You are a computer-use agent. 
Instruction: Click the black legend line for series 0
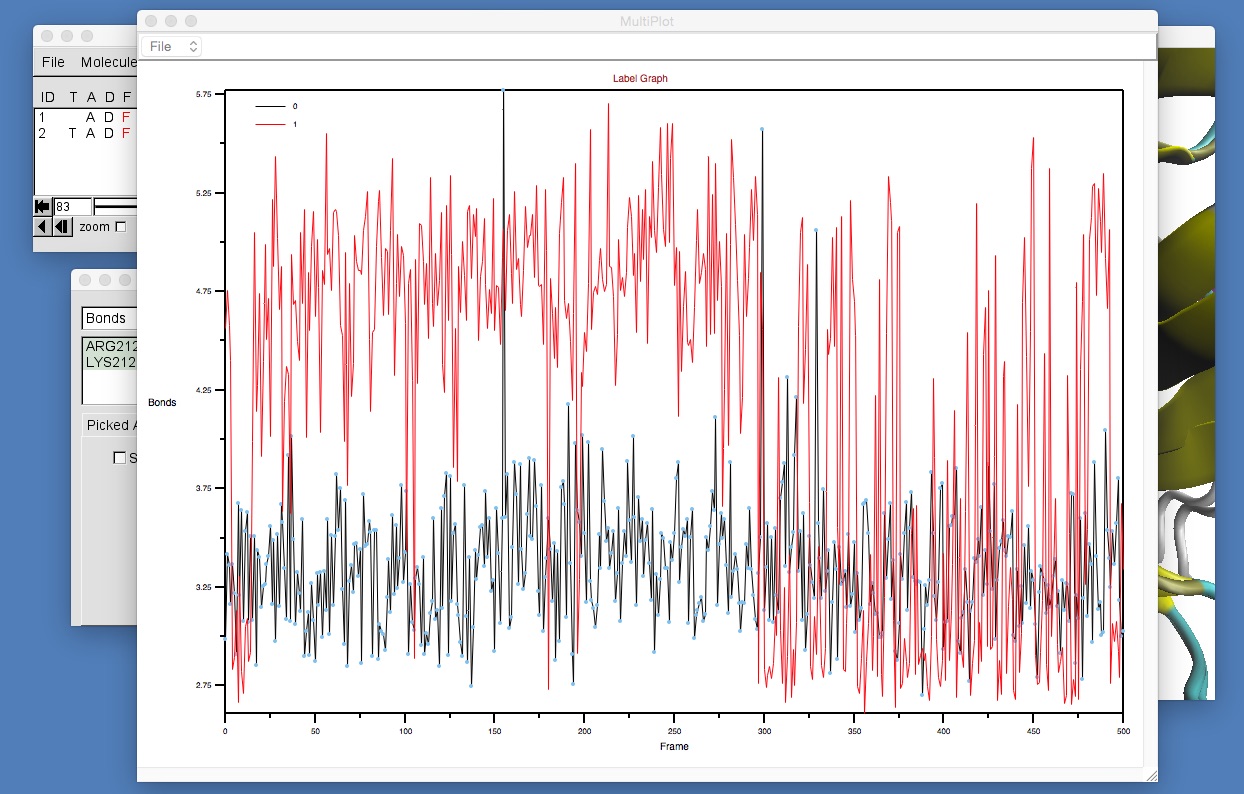(270, 106)
